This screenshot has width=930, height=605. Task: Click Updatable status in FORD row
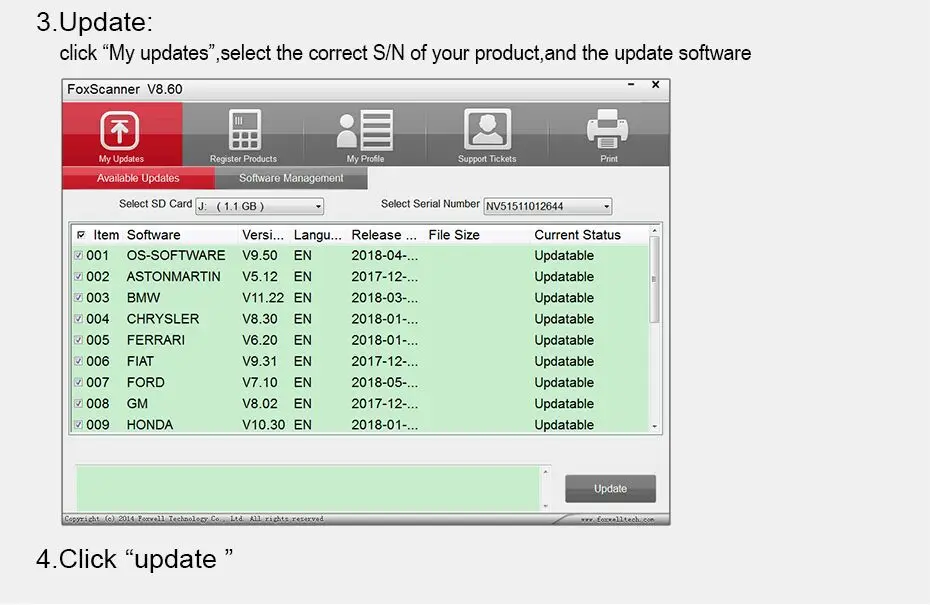click(x=564, y=383)
